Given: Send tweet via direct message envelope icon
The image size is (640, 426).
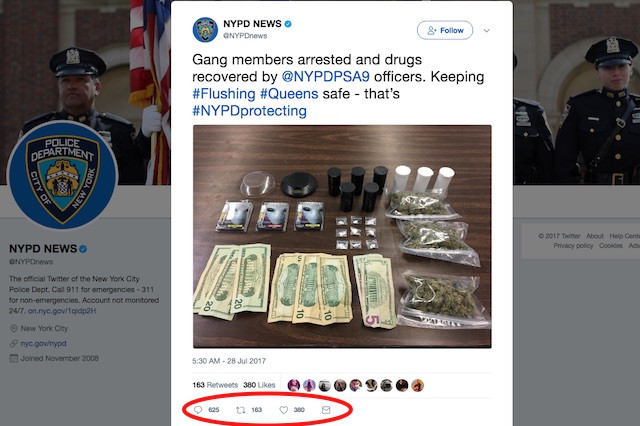Looking at the screenshot, I should pos(326,410).
